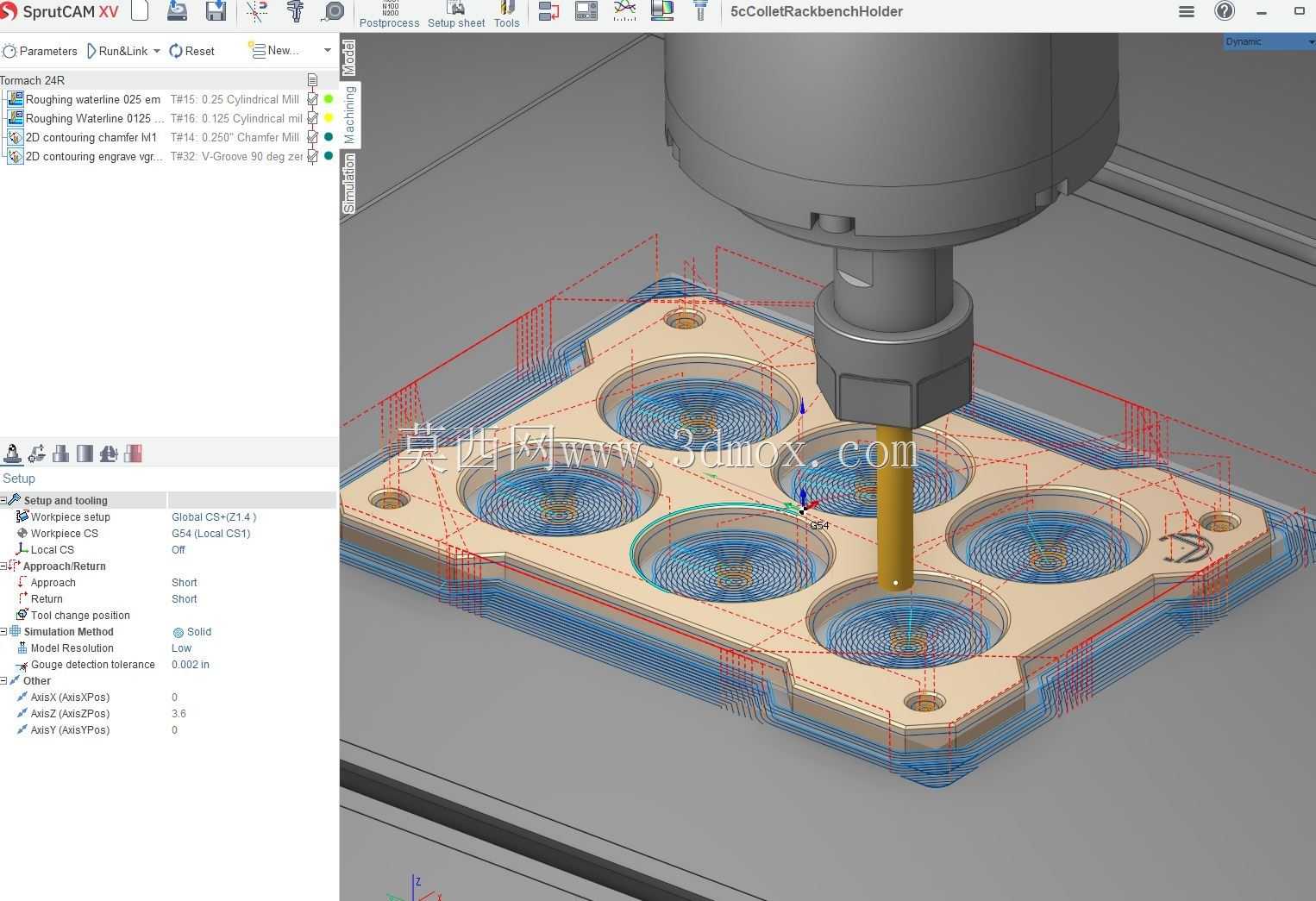Click the Postprocess toolbar button

389,15
